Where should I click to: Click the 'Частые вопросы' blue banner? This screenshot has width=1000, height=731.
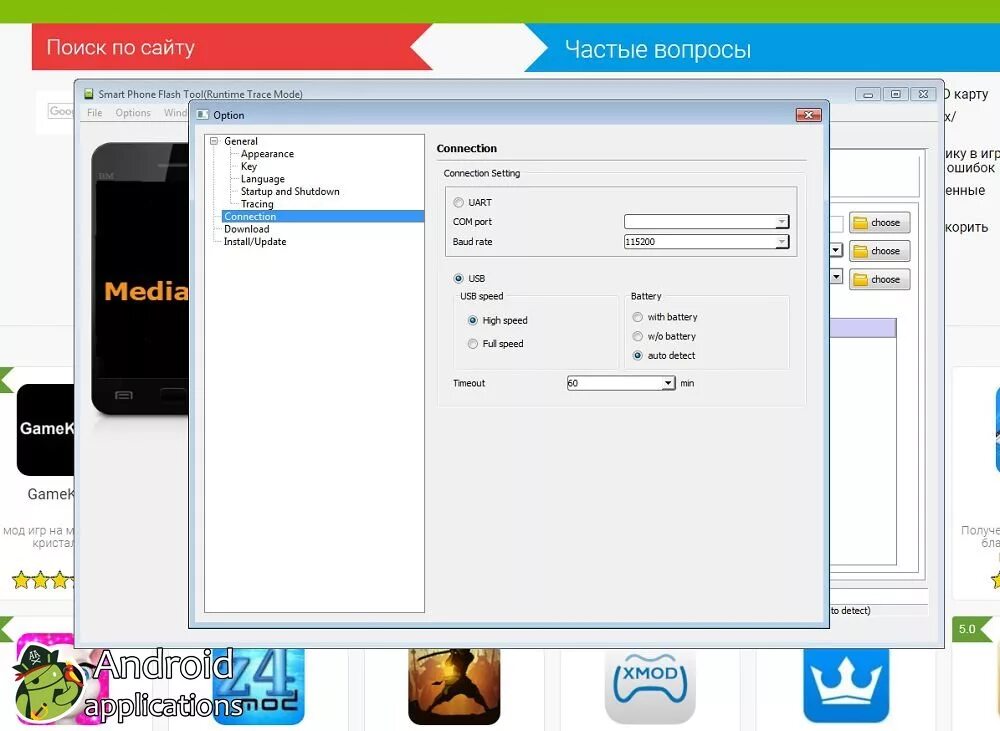(x=762, y=48)
